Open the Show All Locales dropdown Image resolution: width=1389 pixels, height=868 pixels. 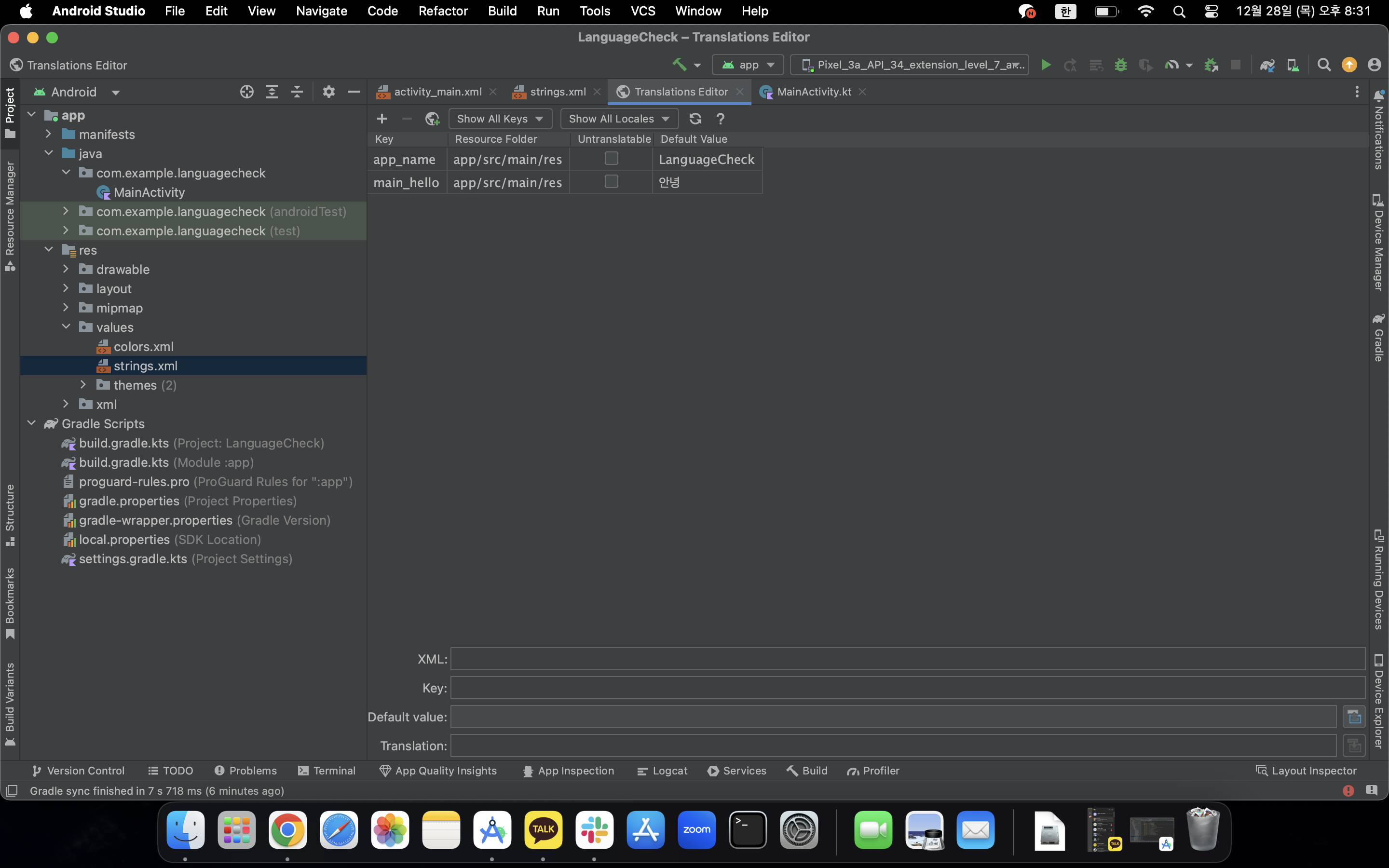coord(619,119)
